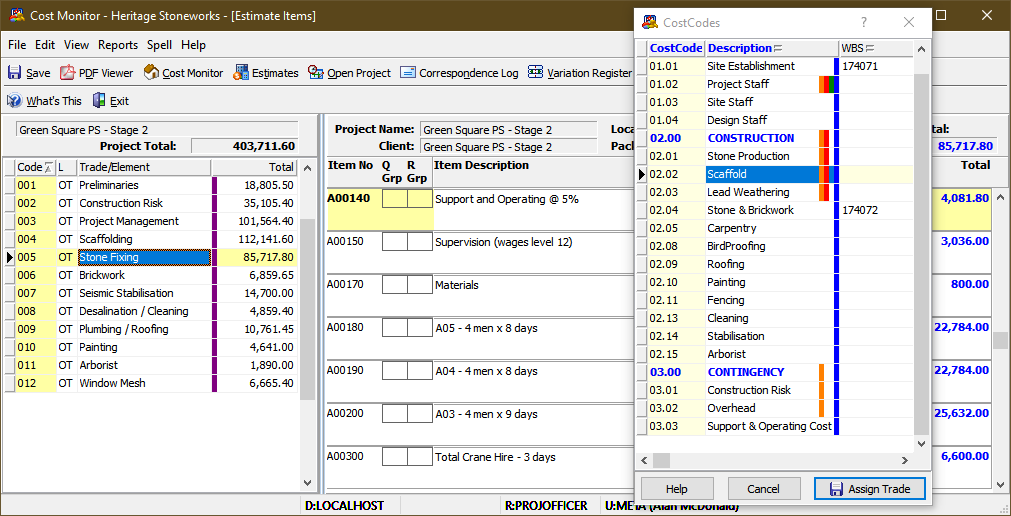This screenshot has width=1011, height=516.
Task: Click the Assign Trade button
Action: tap(870, 489)
